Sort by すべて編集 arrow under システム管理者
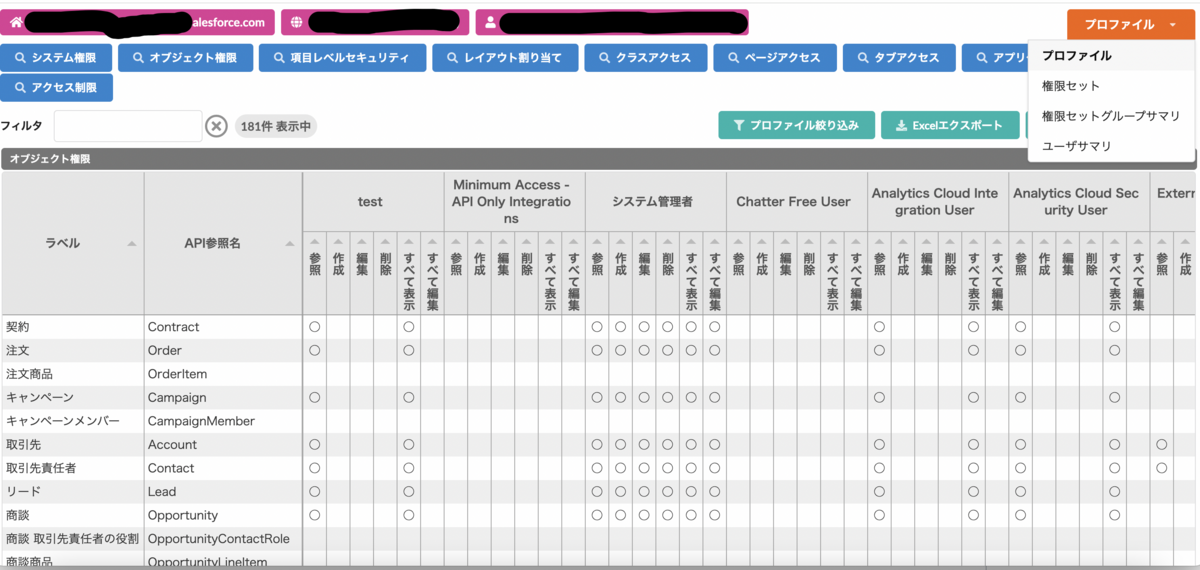The image size is (1200, 570). 714,241
